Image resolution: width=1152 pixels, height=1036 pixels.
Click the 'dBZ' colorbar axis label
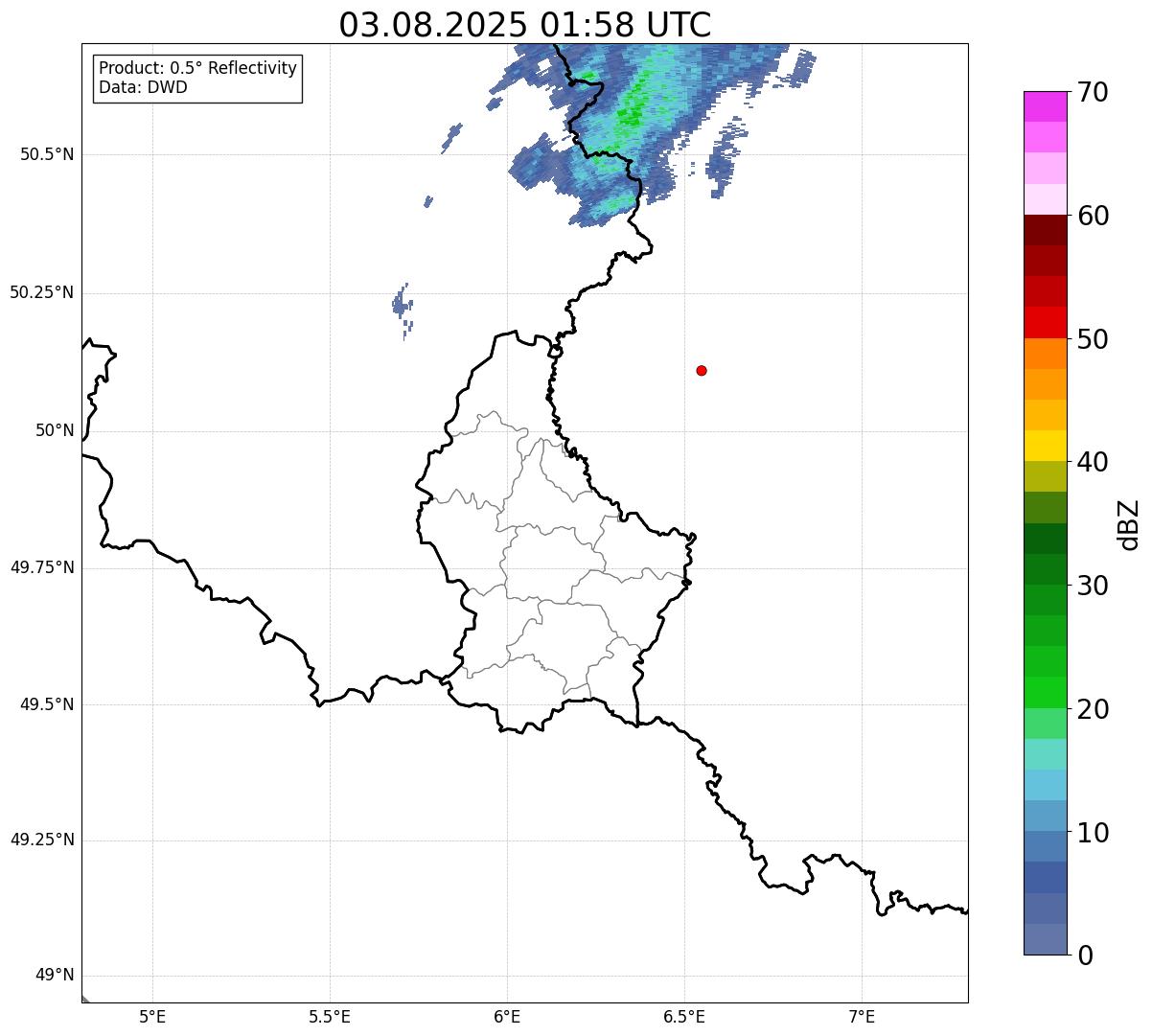1129,524
